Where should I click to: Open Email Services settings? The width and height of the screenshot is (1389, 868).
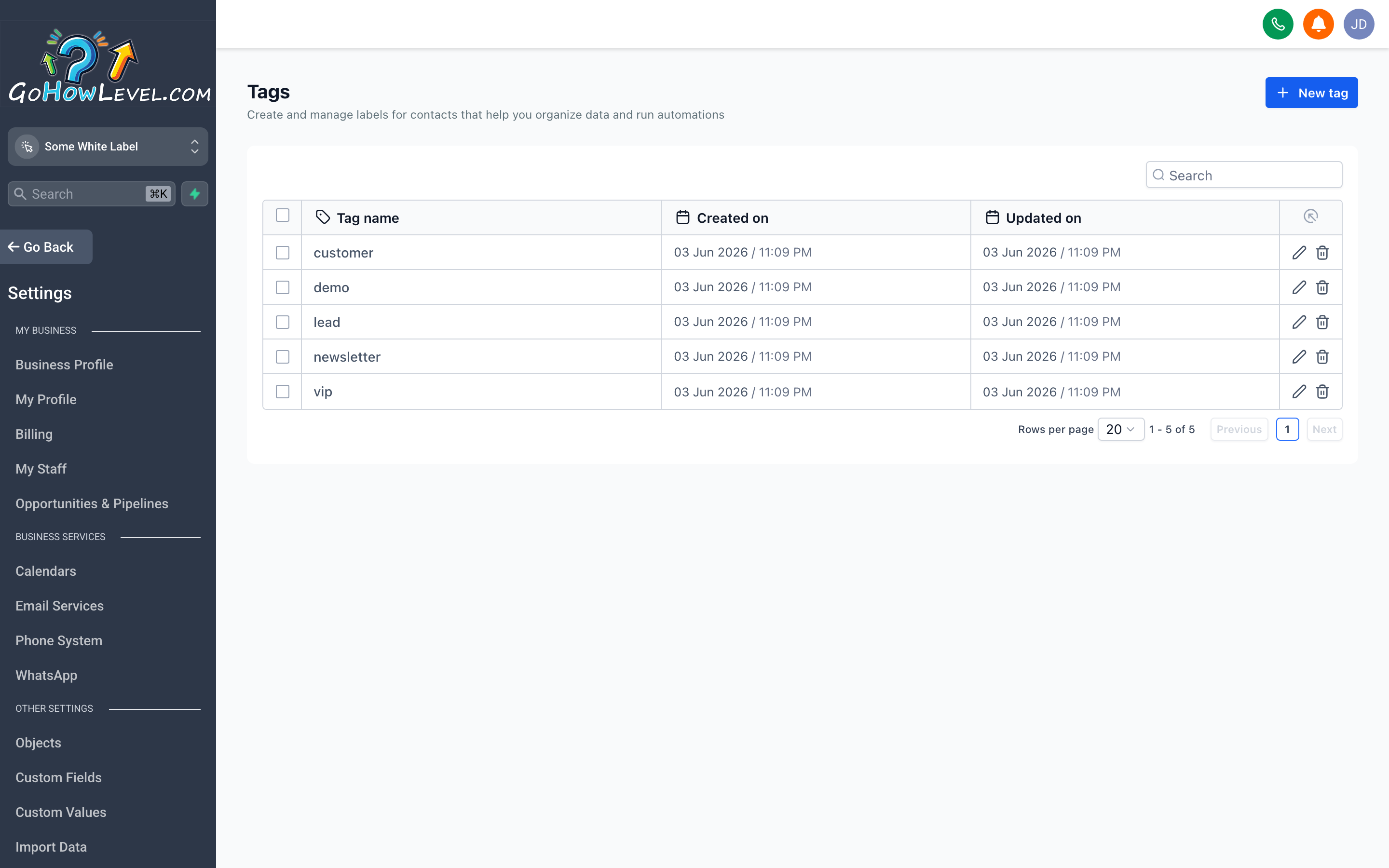[60, 606]
